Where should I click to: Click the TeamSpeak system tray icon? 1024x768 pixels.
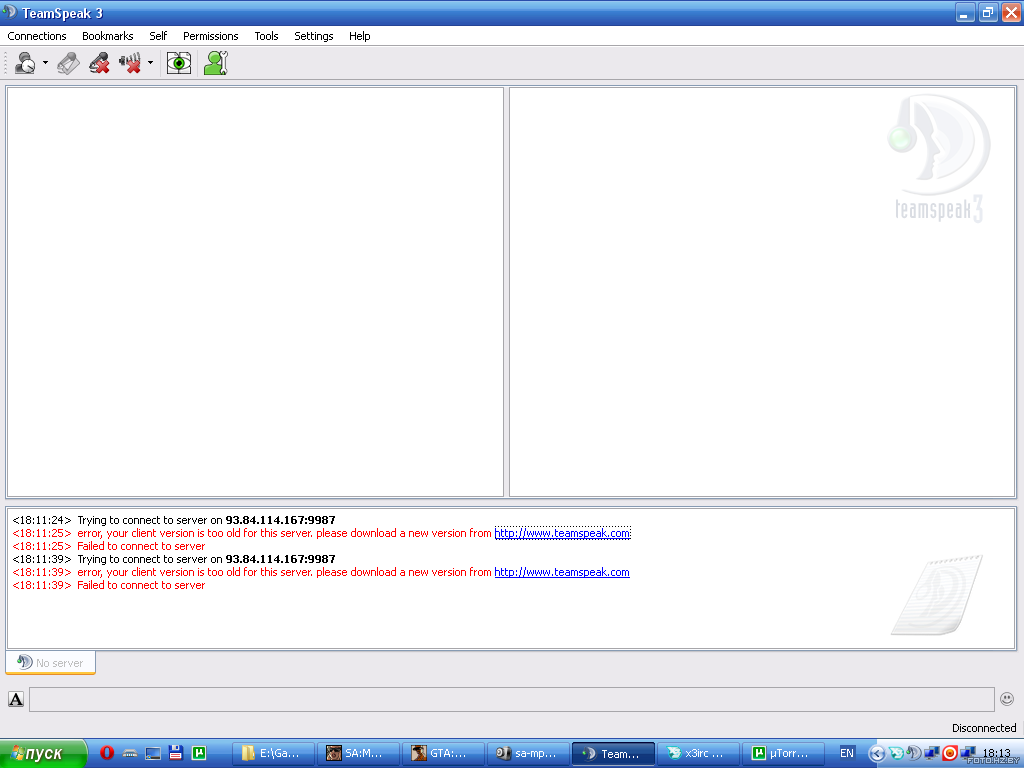914,753
